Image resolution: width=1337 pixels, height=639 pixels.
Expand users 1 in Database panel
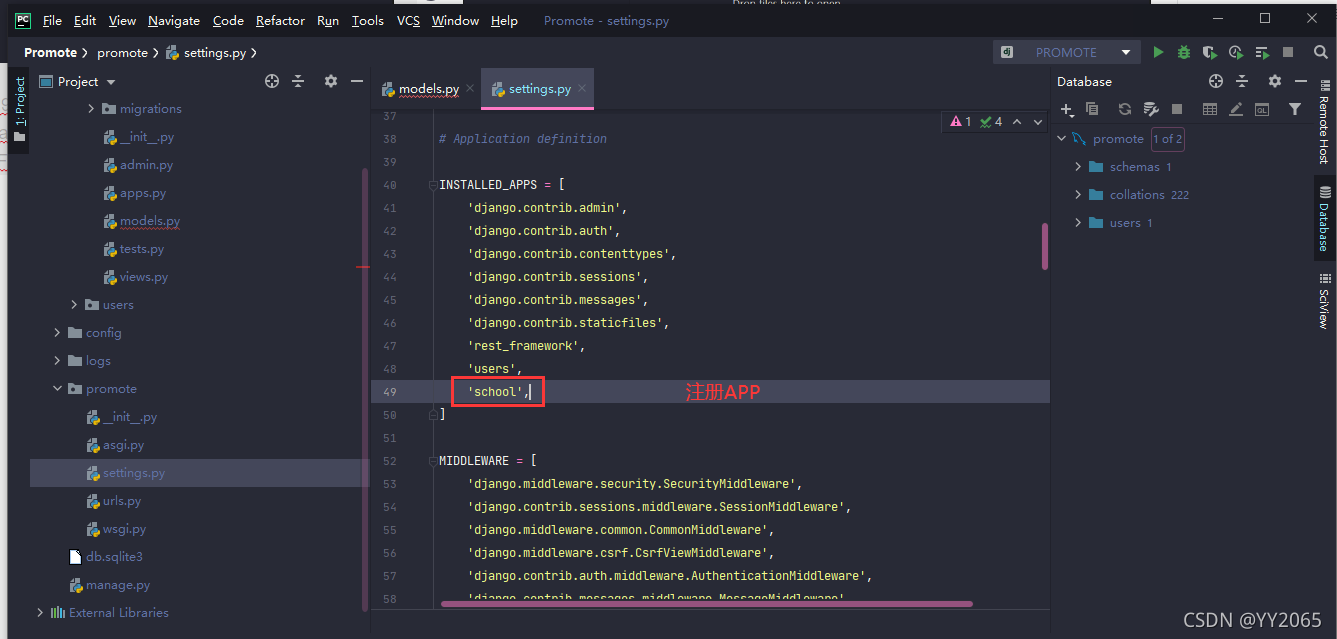(x=1078, y=223)
